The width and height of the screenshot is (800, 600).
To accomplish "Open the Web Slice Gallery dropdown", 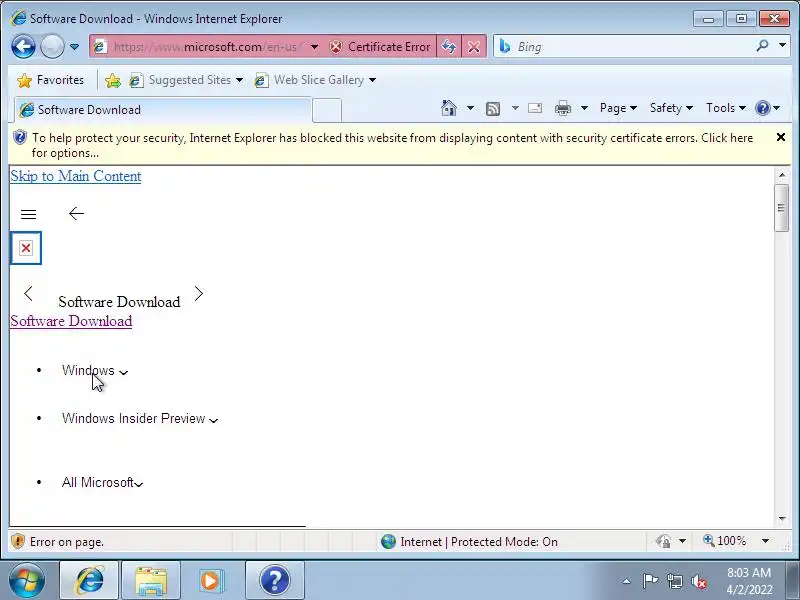I will (x=315, y=80).
